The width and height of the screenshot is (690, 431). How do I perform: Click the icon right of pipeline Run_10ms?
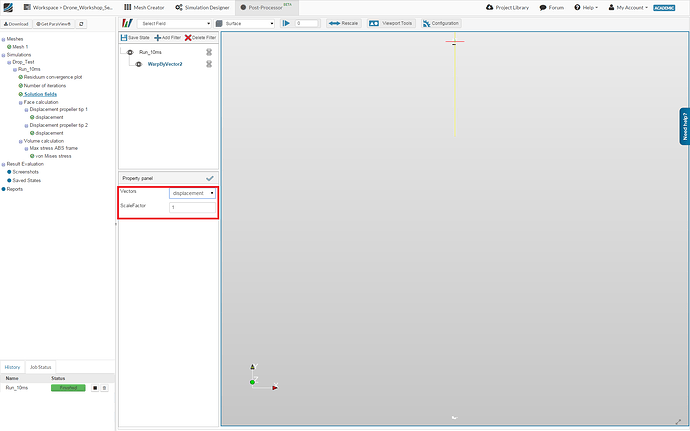209,52
